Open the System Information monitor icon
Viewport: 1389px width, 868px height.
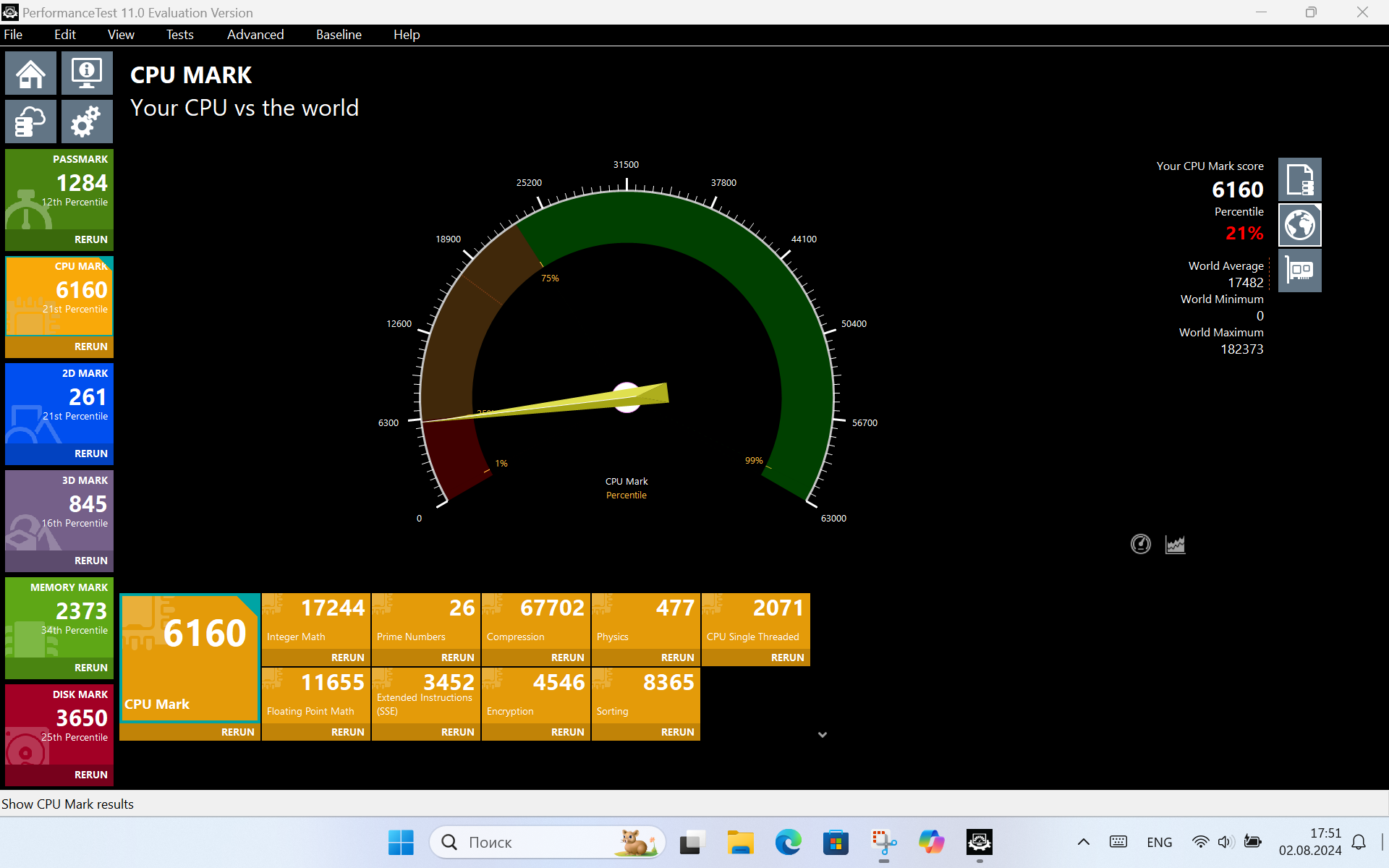(87, 73)
